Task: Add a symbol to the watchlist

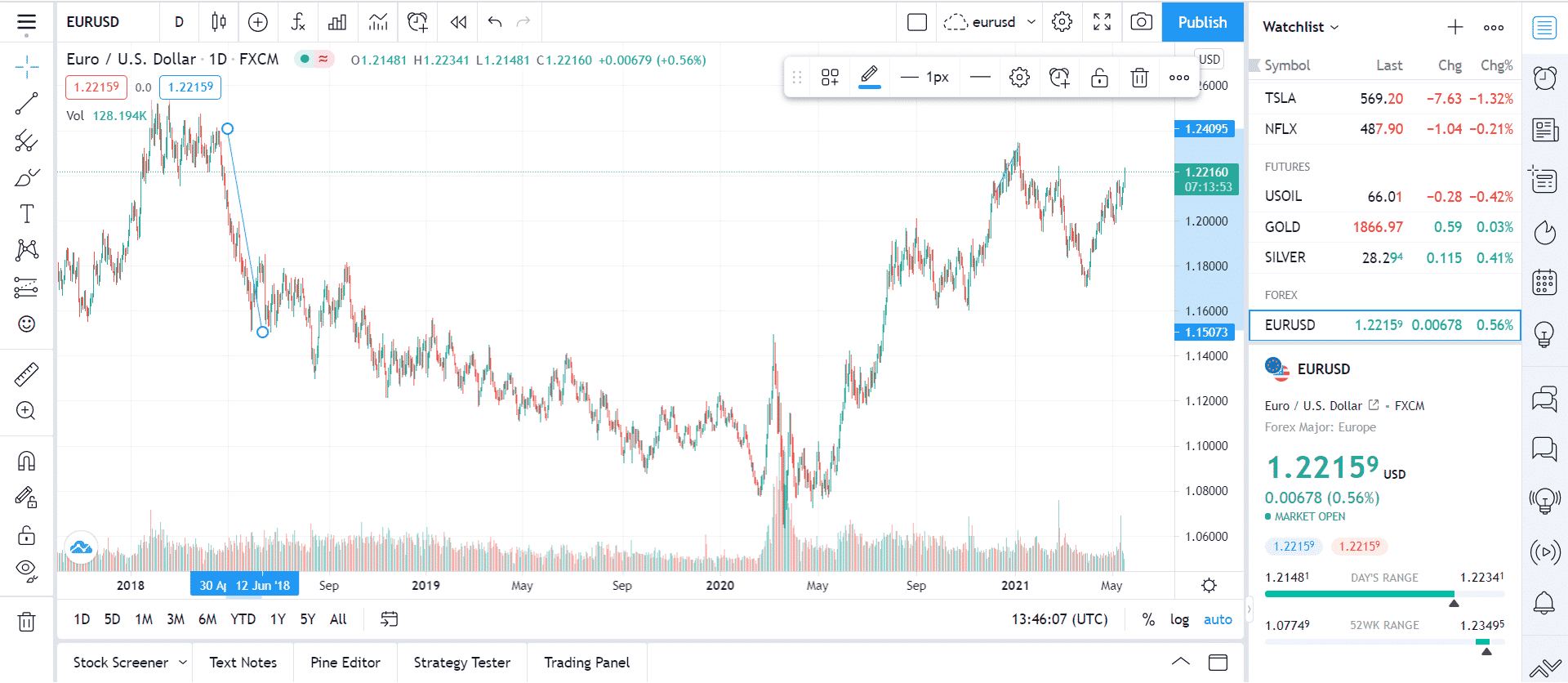Action: 1455,27
